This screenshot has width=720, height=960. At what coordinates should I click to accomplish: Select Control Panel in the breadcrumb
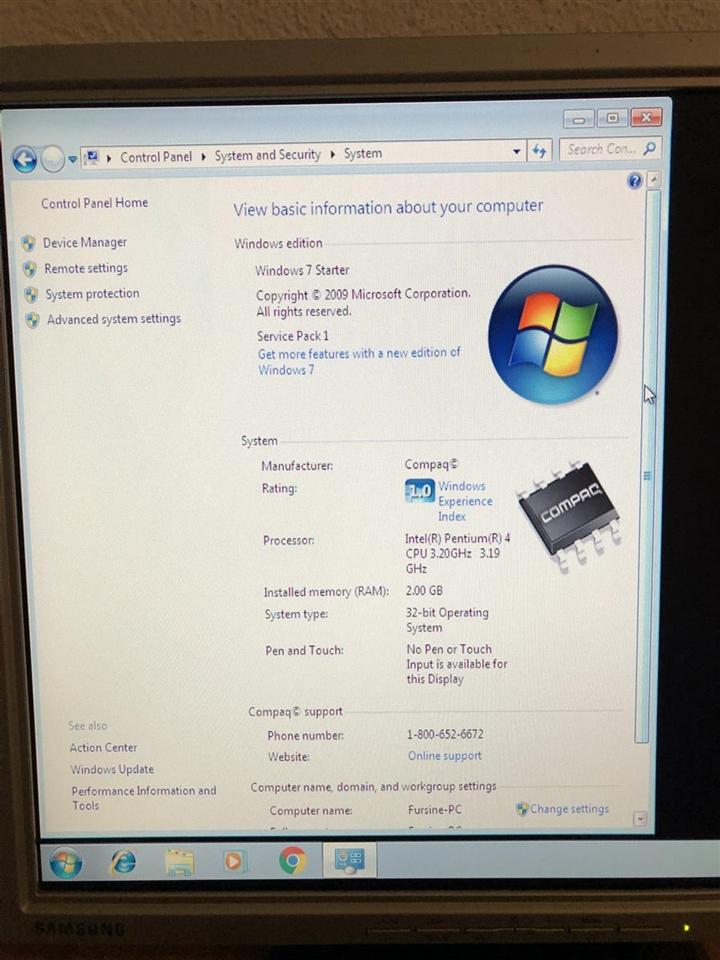(x=156, y=157)
